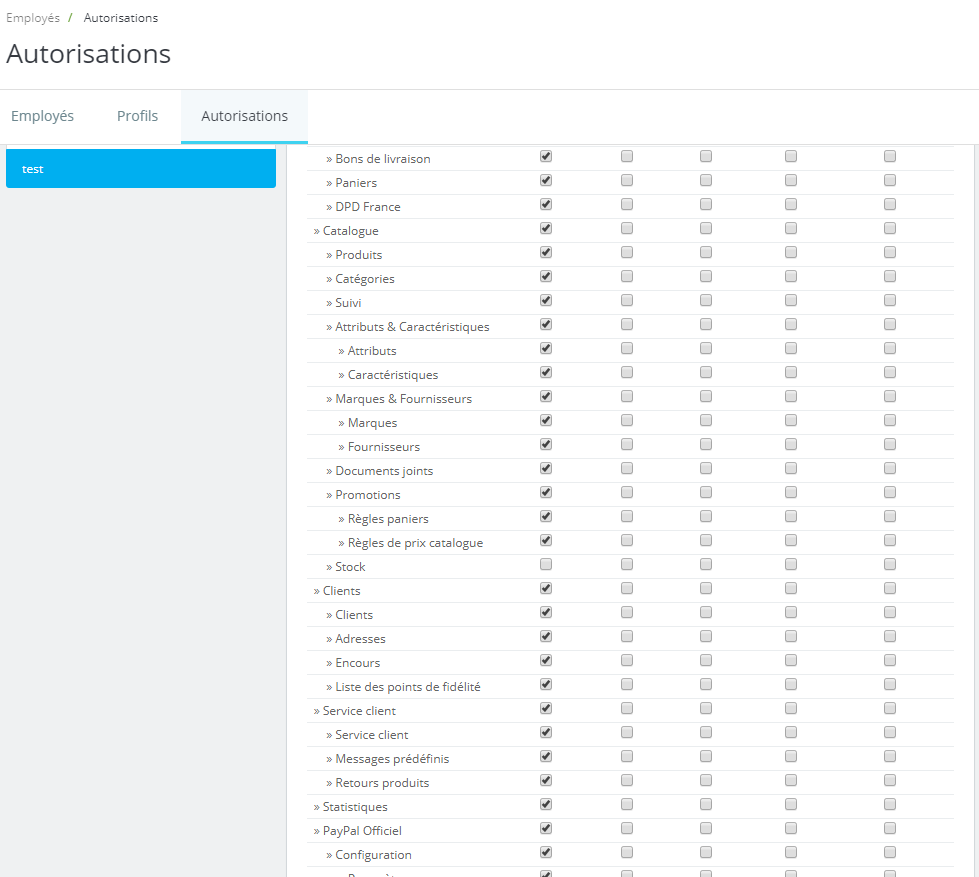Image resolution: width=979 pixels, height=877 pixels.
Task: Select the test profile in the sidebar
Action: coord(140,169)
